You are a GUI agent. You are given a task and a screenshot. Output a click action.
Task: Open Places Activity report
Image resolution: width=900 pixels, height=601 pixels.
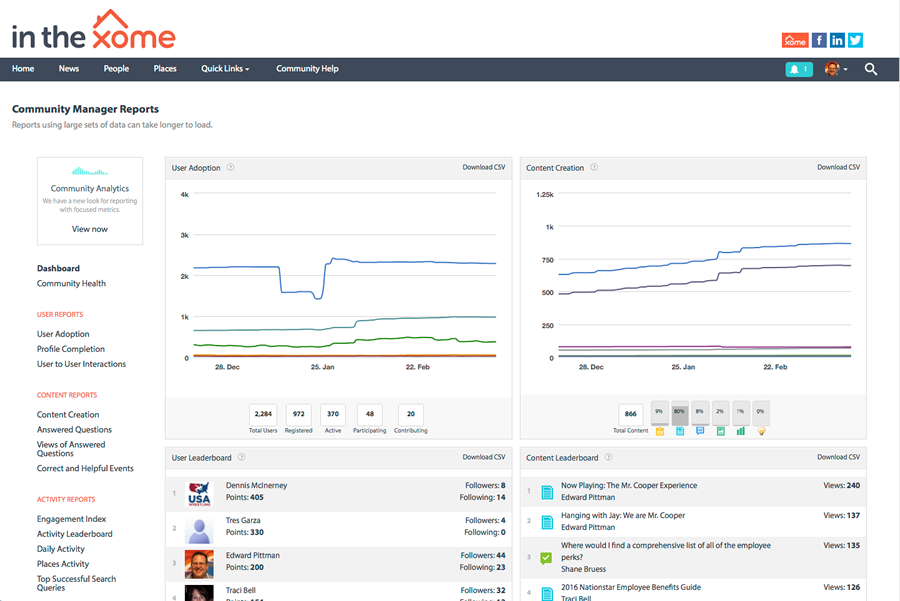[63, 564]
